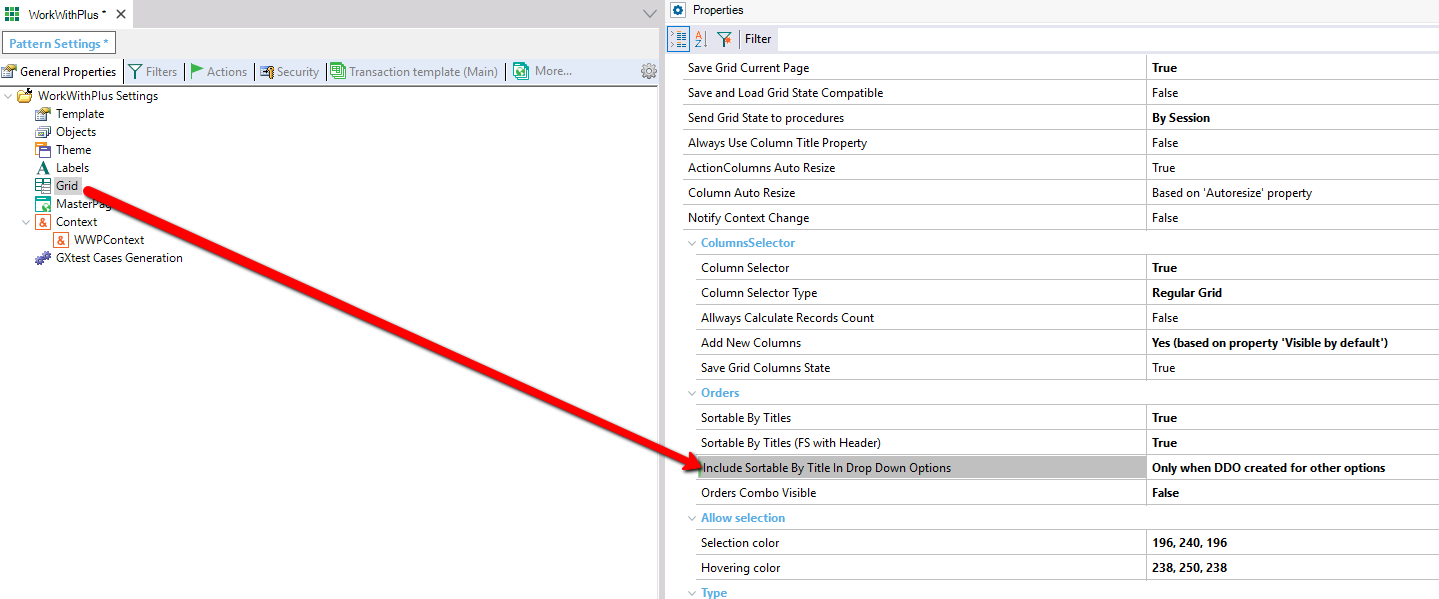Toggle ActionColumns Auto Resize value
Screen dimensions: 1439x599
1292,168
